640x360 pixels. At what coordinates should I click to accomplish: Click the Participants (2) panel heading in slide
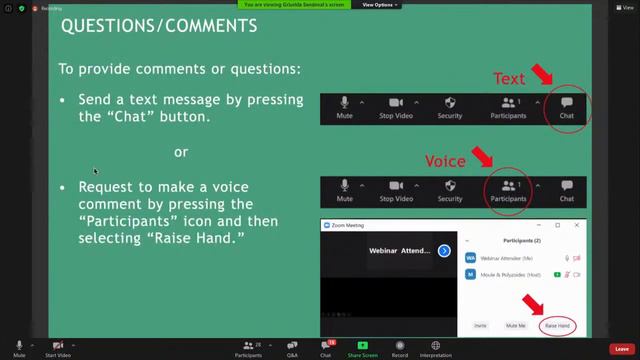[x=522, y=241]
